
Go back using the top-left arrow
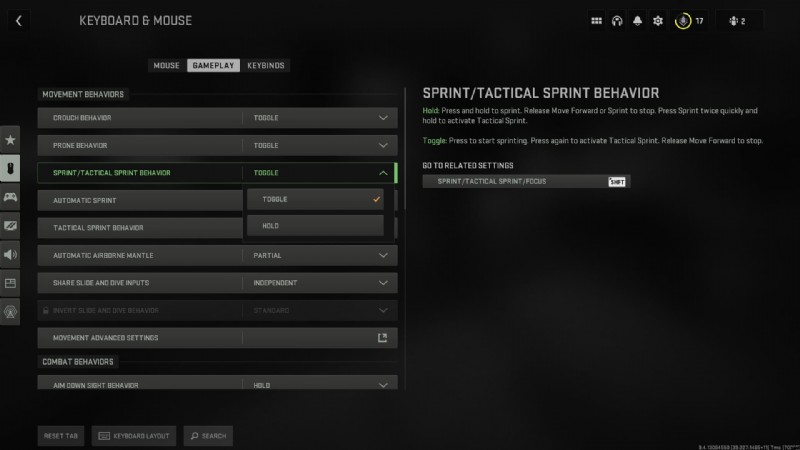coord(19,20)
